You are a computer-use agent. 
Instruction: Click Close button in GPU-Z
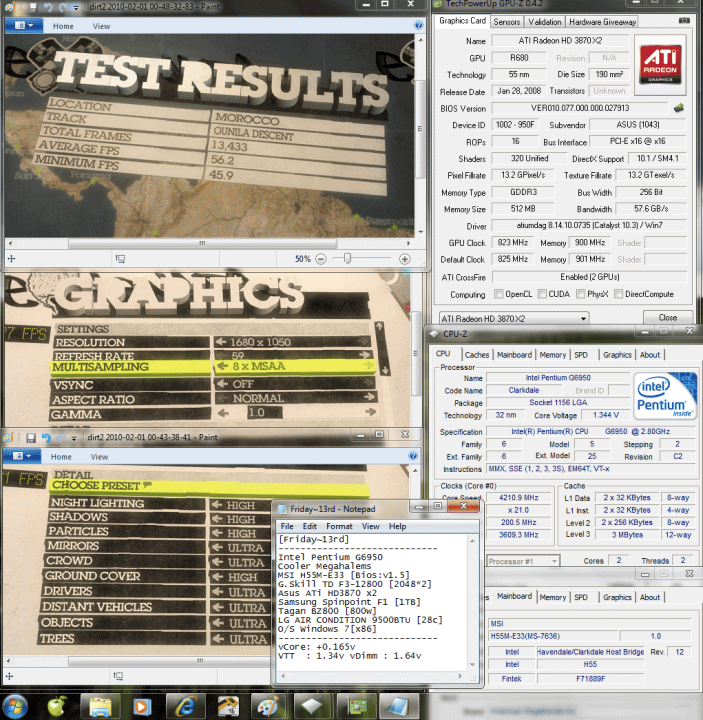[668, 317]
